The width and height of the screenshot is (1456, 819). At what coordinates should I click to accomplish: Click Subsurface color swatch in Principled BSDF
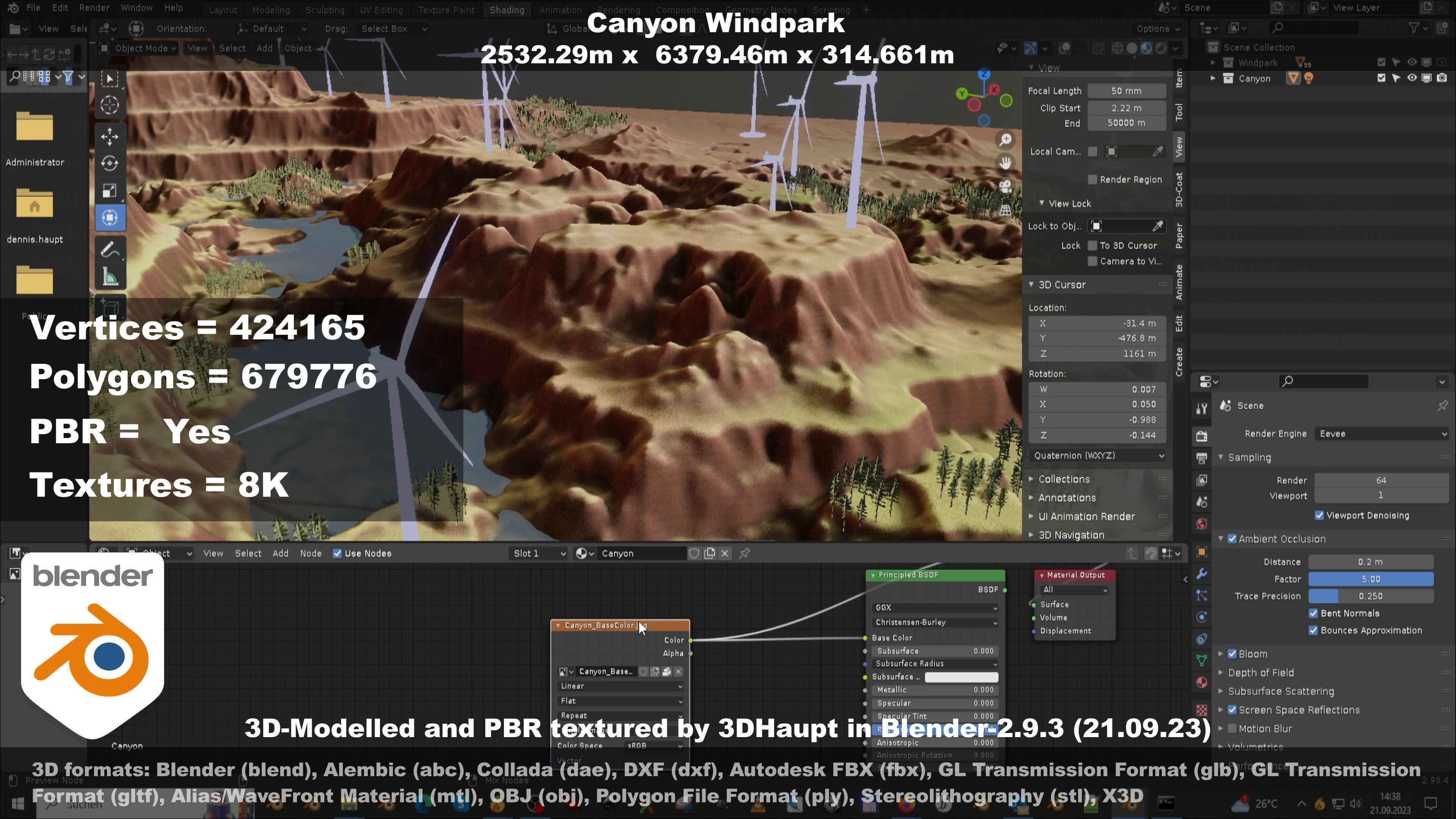961,677
